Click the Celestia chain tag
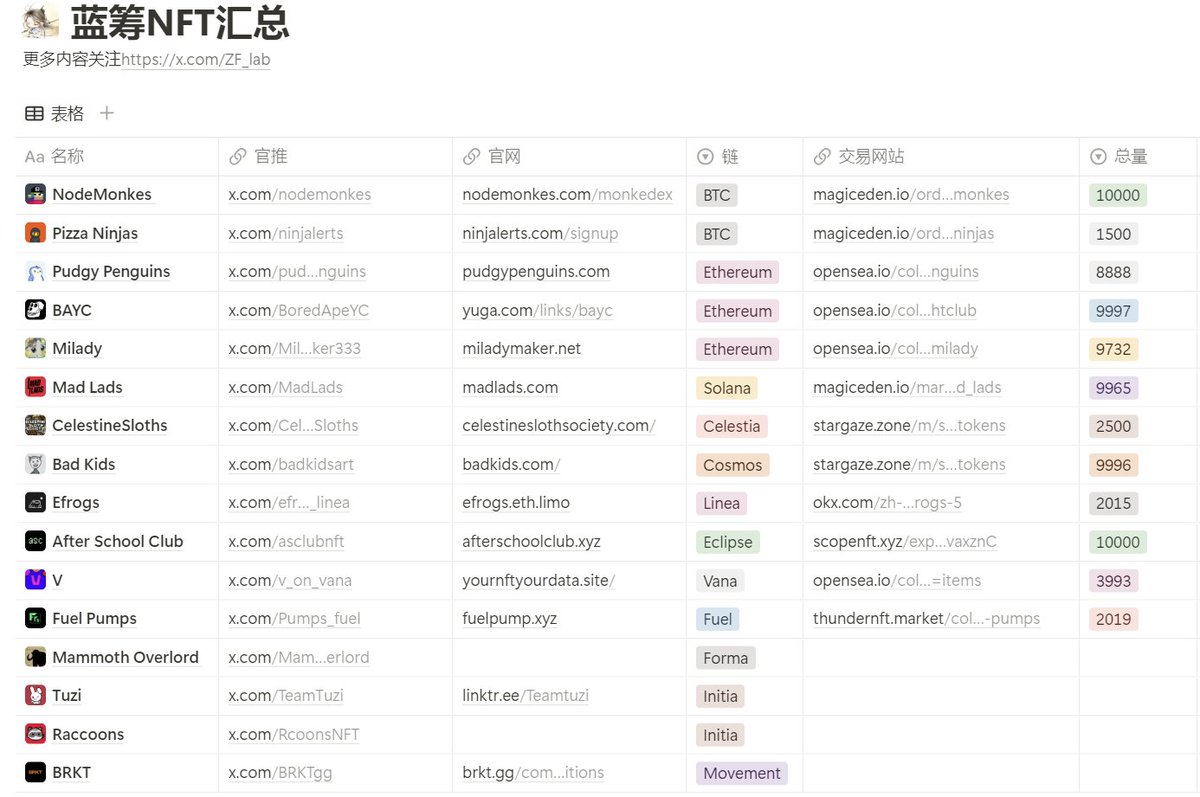This screenshot has width=1200, height=797. [x=732, y=426]
